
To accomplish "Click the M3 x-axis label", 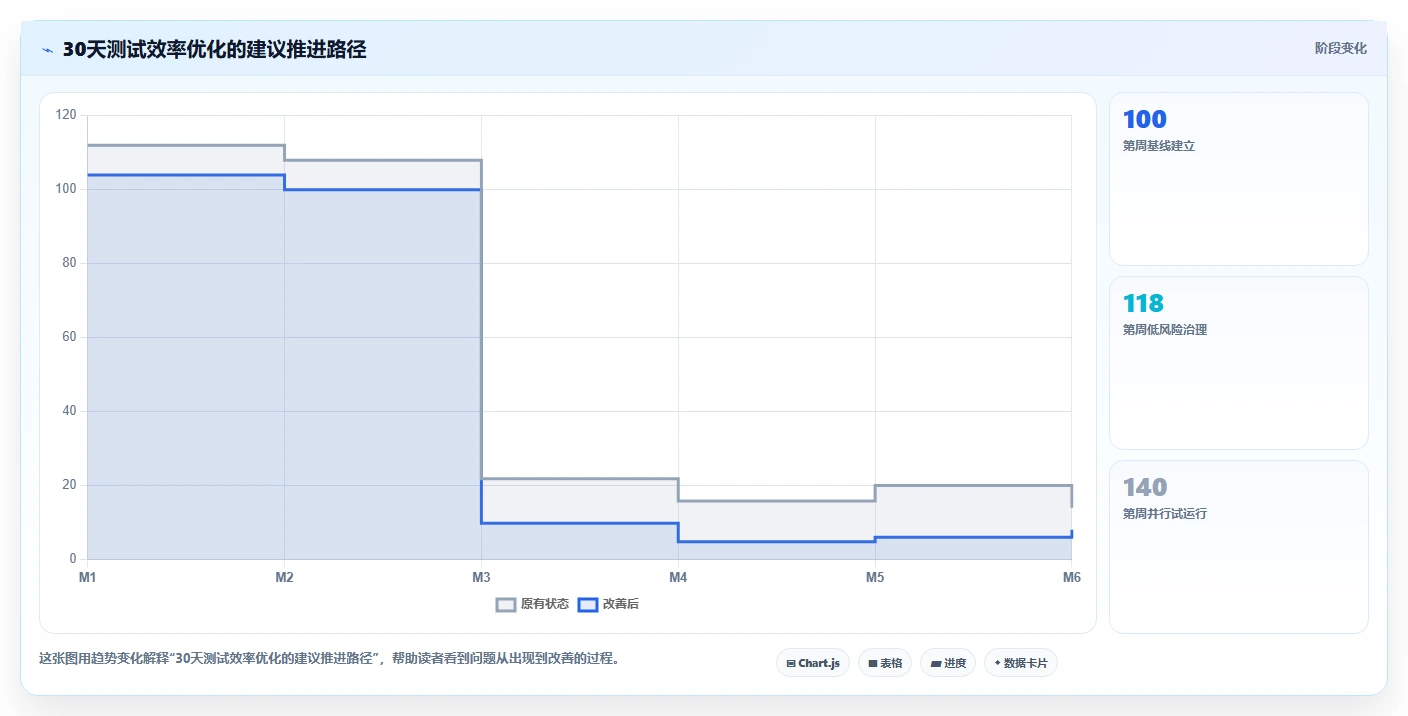I will [x=481, y=577].
